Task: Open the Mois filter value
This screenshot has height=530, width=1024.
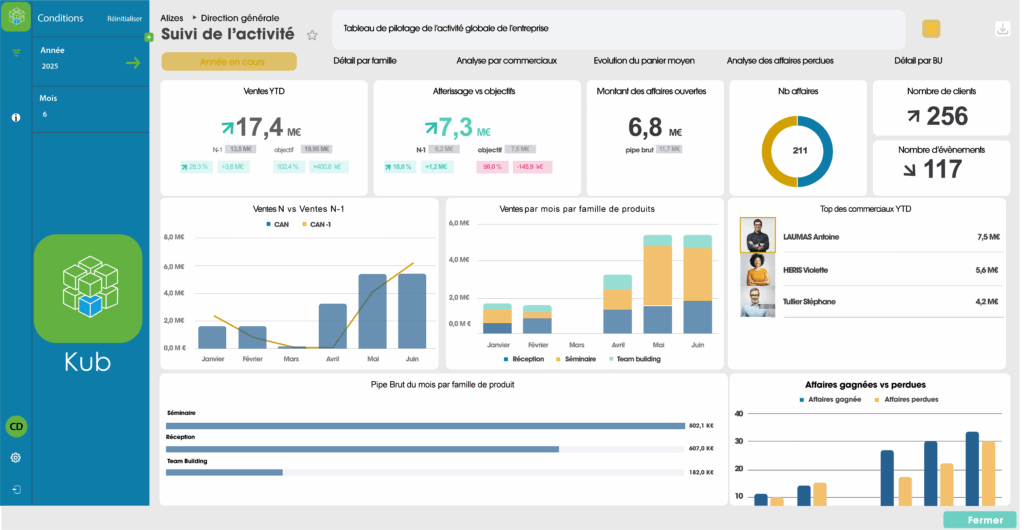Action: [x=44, y=115]
